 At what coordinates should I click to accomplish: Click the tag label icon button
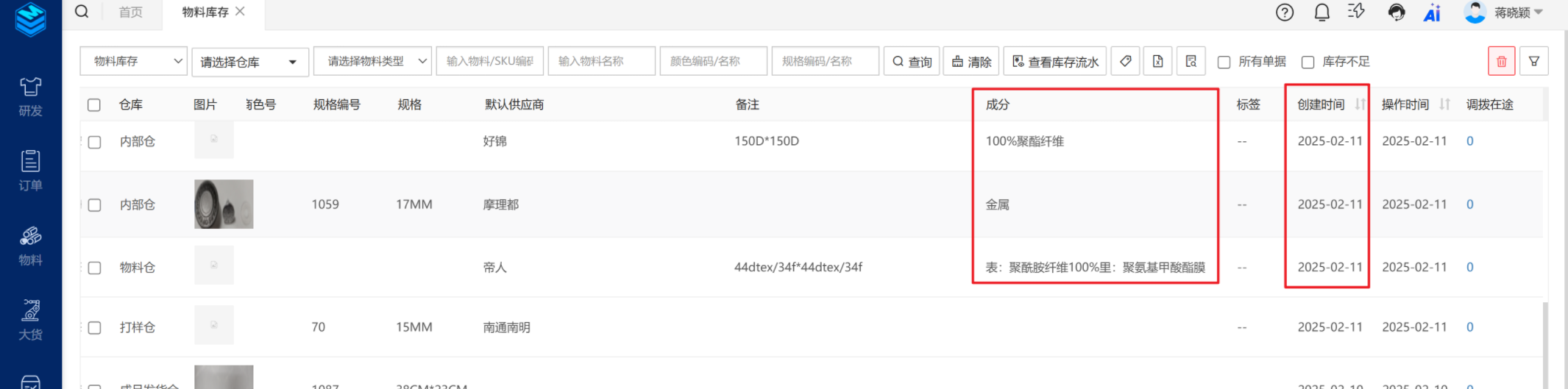pos(1125,62)
